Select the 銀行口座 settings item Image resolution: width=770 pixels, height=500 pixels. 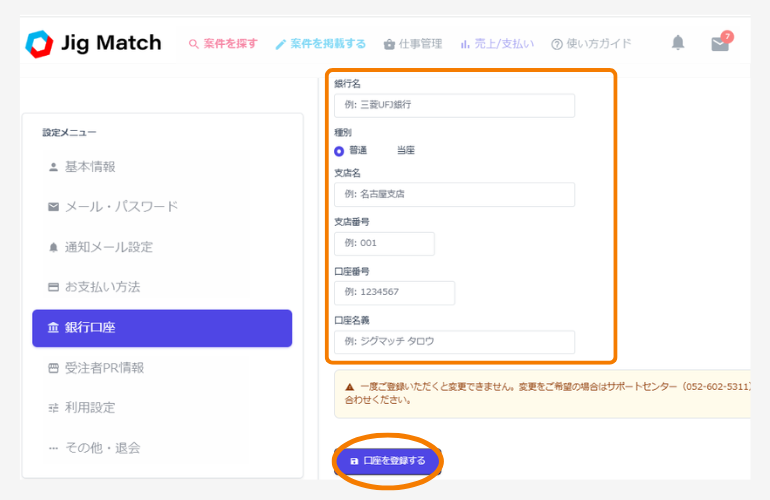(162, 328)
